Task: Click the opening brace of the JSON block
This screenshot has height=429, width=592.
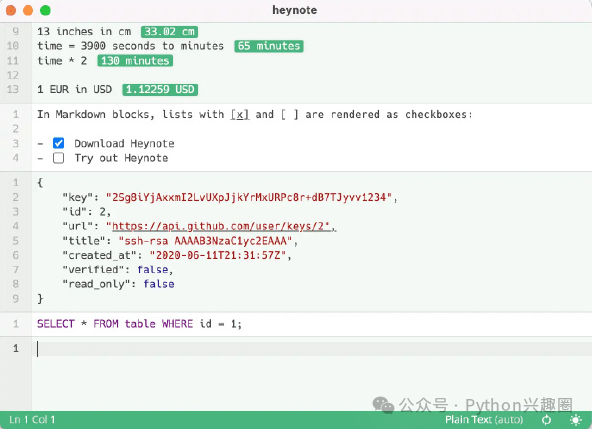Action: tap(40, 183)
